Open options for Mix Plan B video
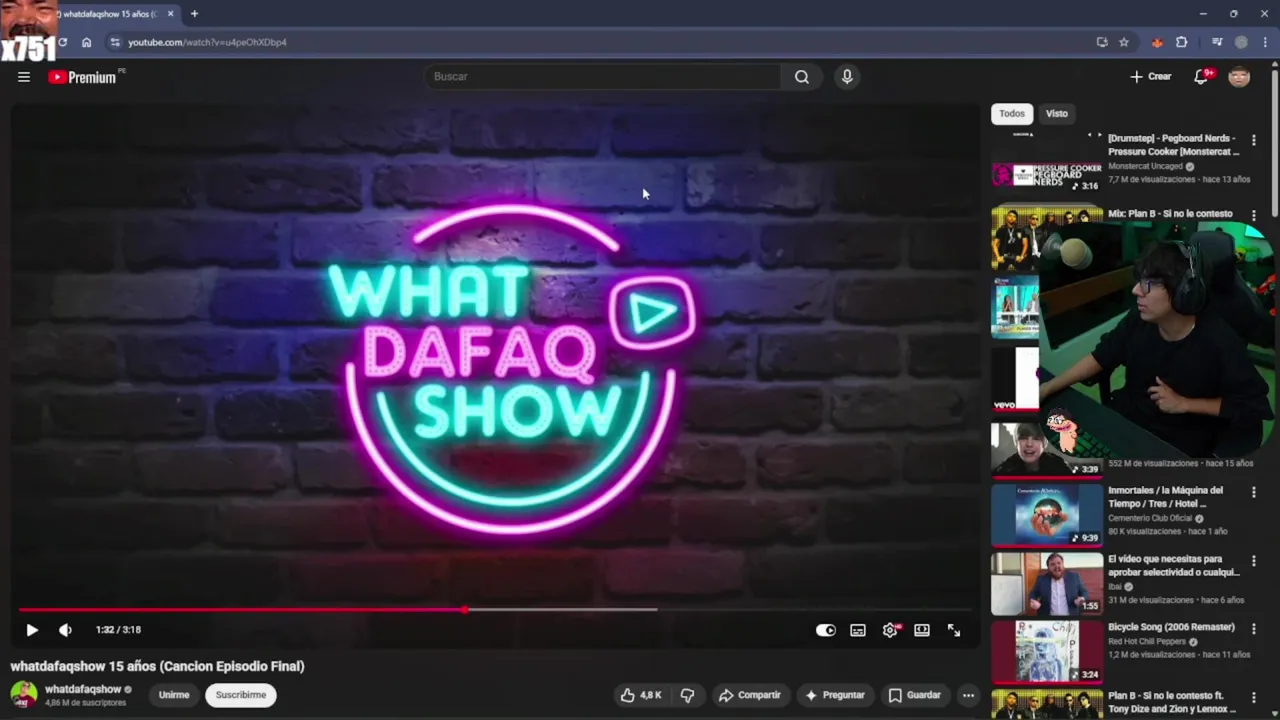The height and width of the screenshot is (720, 1280). (x=1253, y=216)
